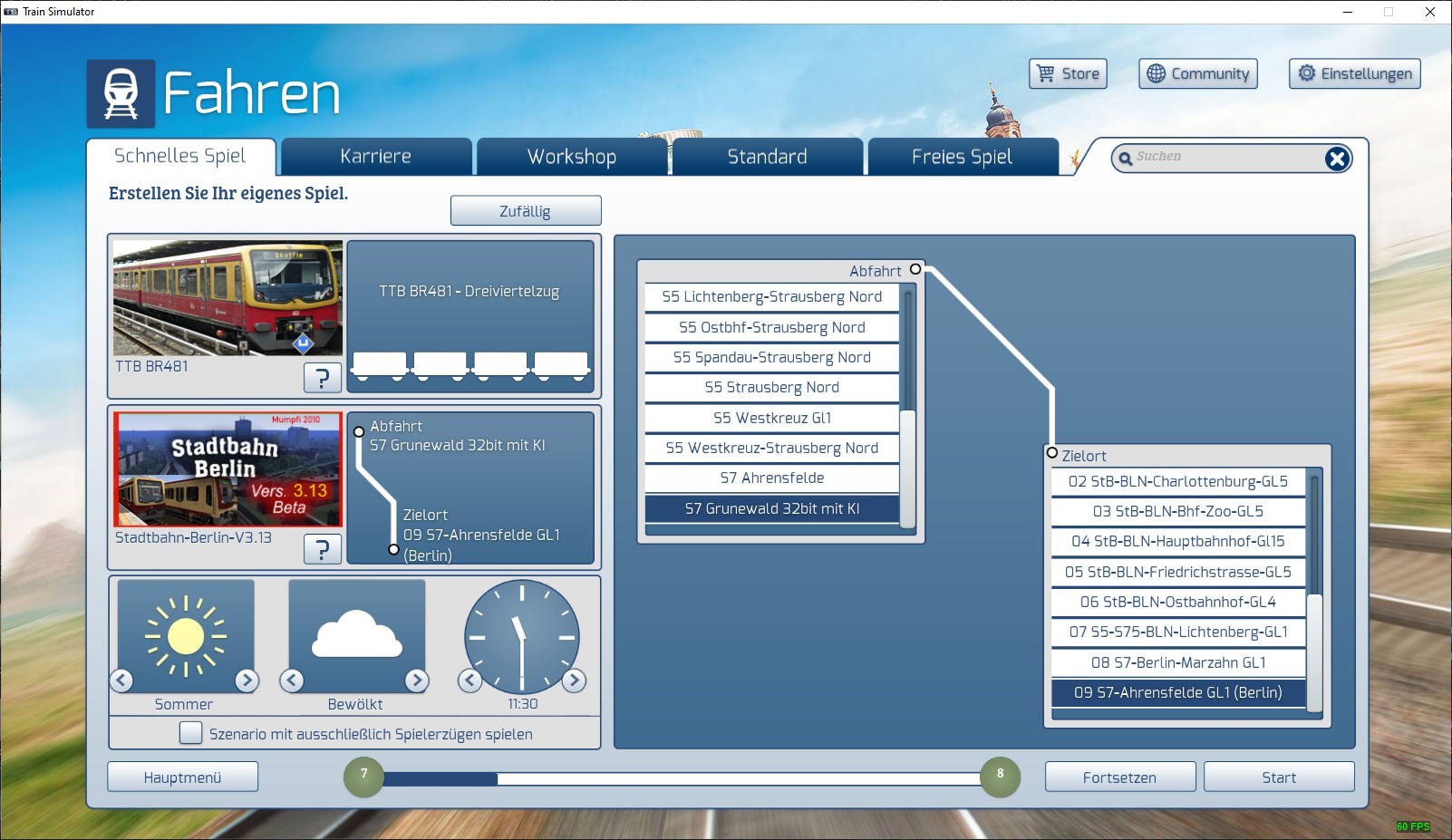Return to Hauptmenü
Viewport: 1452px width, 840px height.
click(182, 777)
